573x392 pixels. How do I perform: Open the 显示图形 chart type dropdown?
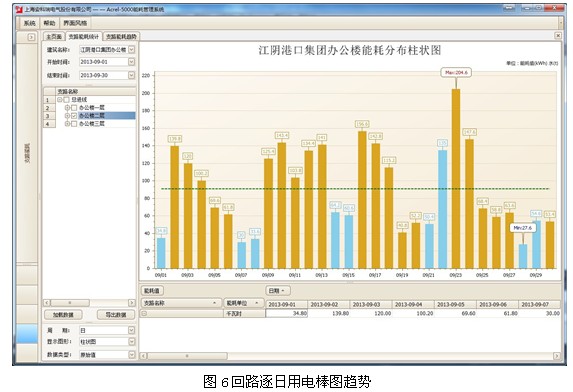(x=132, y=342)
